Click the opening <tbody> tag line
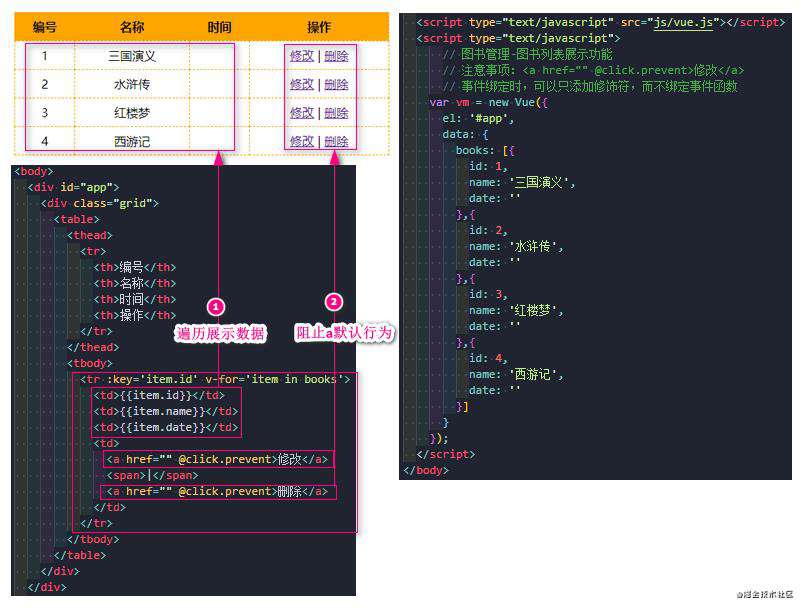The width and height of the screenshot is (806, 610). tap(89, 363)
